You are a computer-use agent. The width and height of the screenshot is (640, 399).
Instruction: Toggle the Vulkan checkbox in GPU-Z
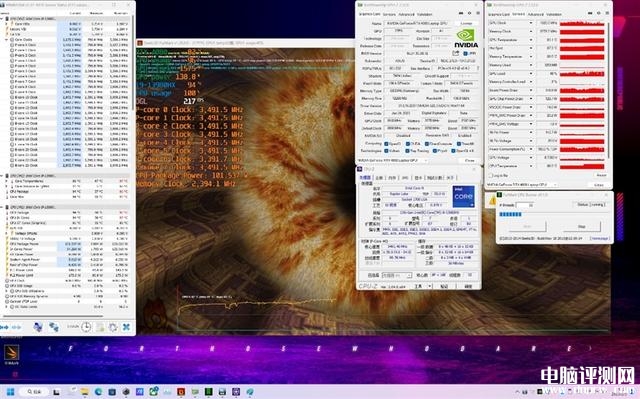coord(387,151)
